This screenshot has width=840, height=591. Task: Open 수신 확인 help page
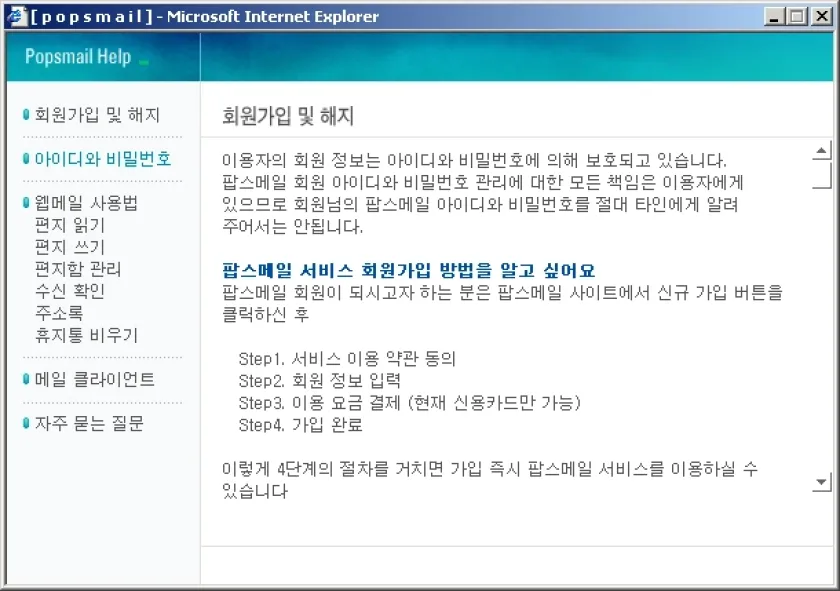click(x=70, y=291)
